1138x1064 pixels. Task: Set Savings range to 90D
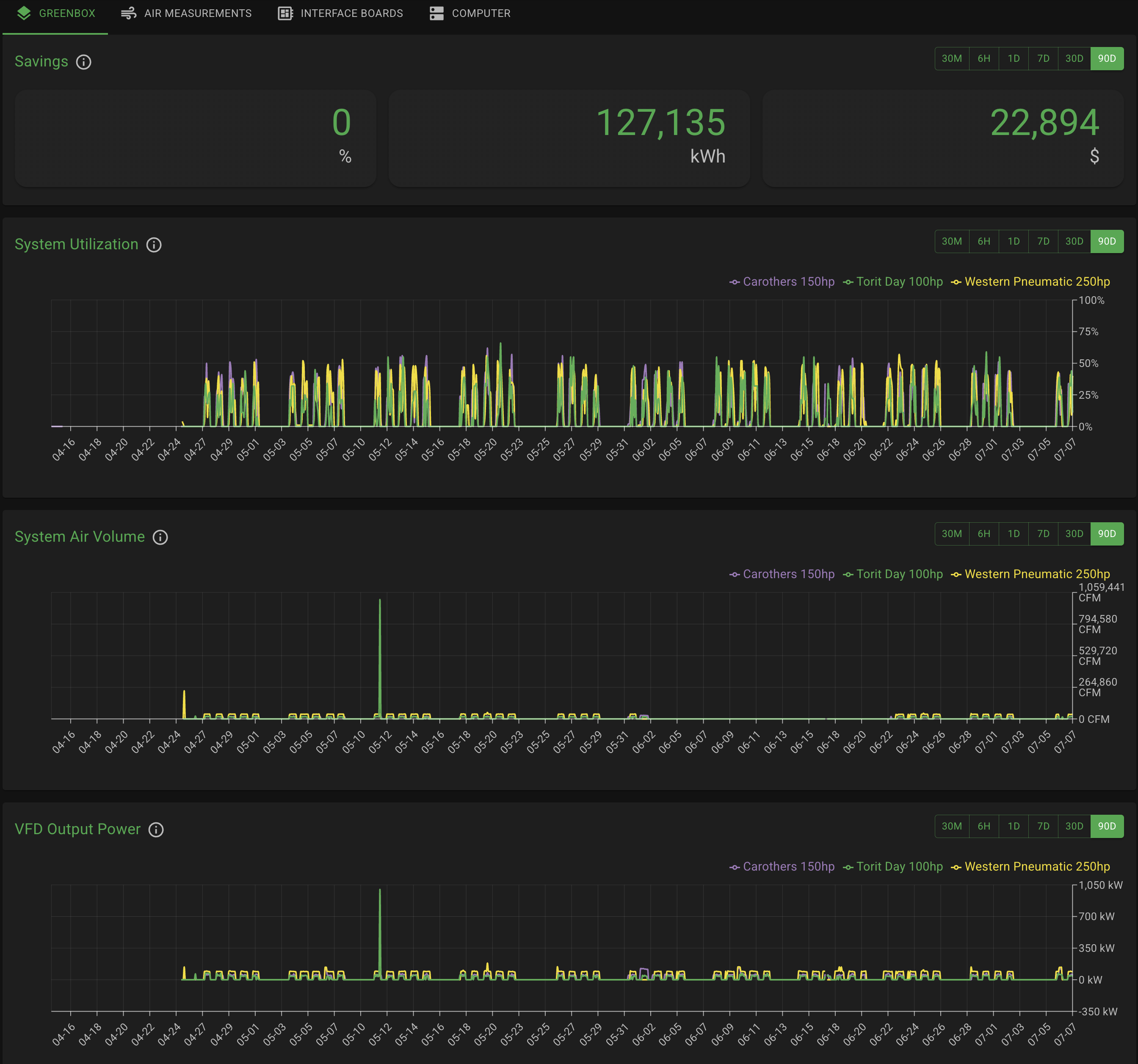click(x=1107, y=58)
